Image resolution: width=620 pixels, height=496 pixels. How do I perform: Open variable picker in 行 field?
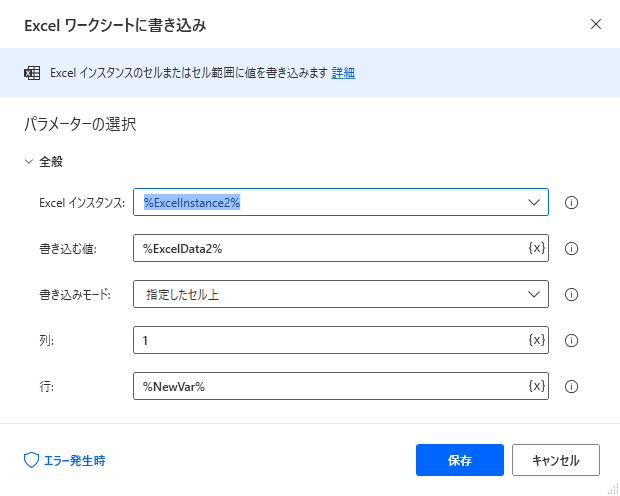point(537,386)
